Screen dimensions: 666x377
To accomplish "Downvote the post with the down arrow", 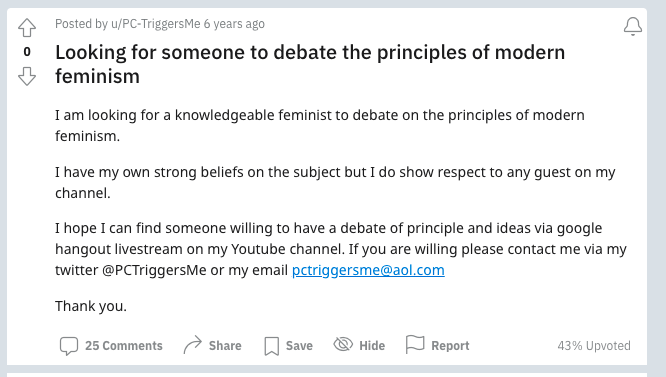I will 27,76.
